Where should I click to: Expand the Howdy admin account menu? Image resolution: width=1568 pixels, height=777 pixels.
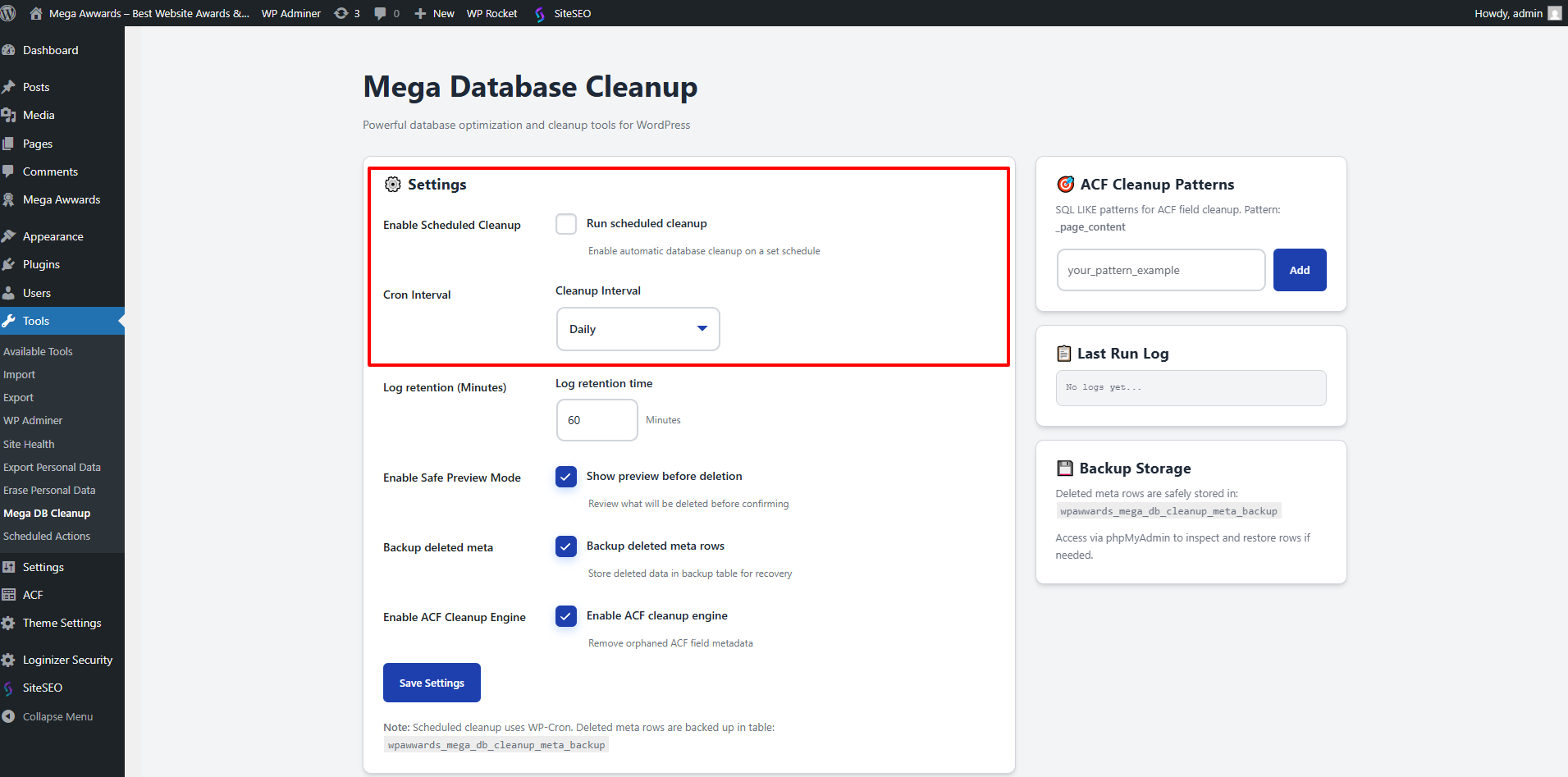1510,12
